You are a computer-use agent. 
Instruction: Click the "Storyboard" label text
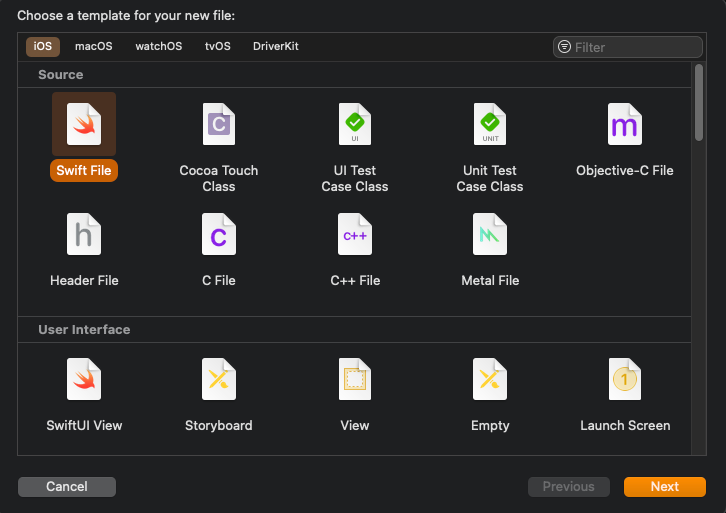click(x=219, y=425)
